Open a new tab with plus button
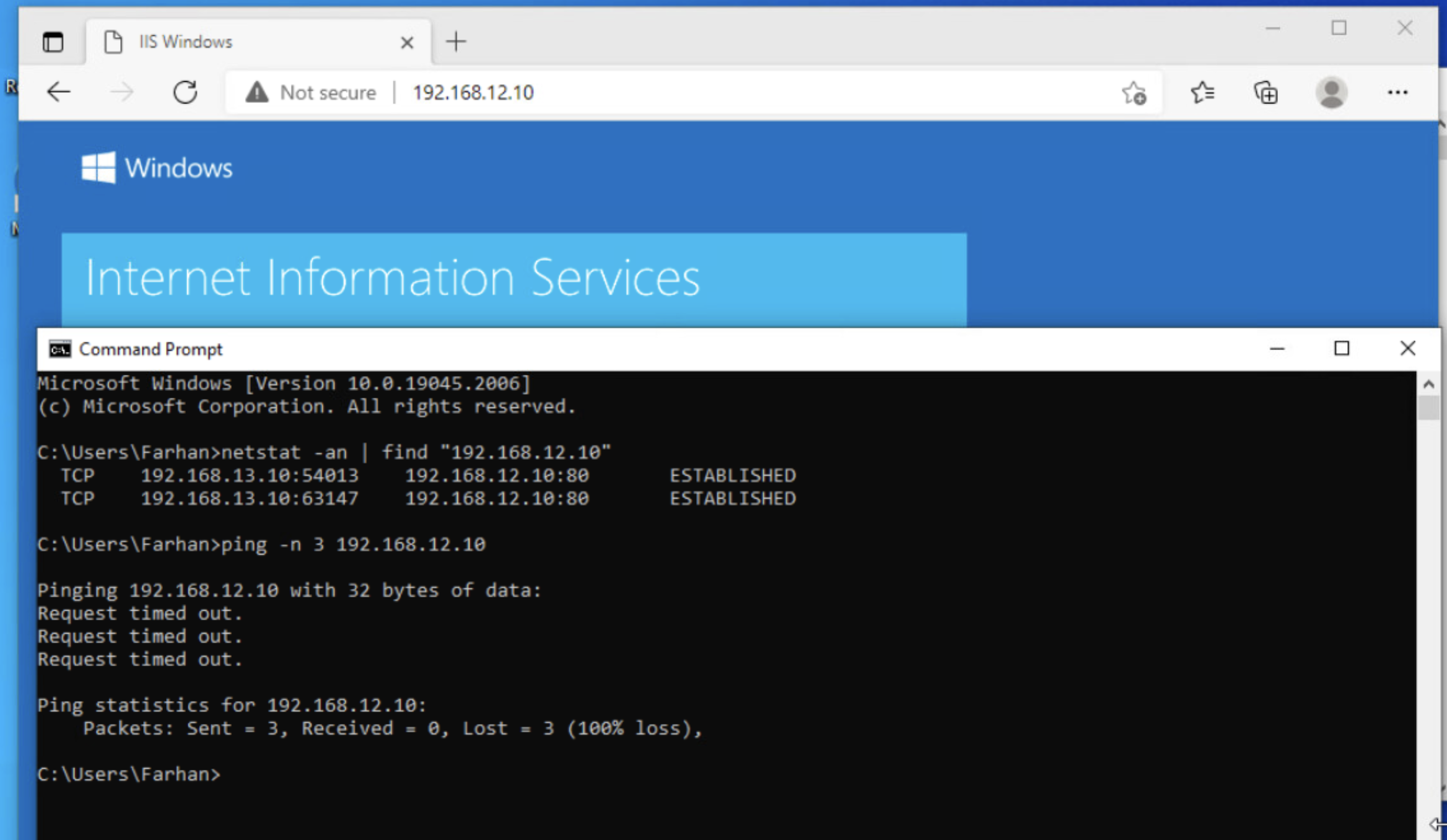1447x840 pixels. pos(456,42)
